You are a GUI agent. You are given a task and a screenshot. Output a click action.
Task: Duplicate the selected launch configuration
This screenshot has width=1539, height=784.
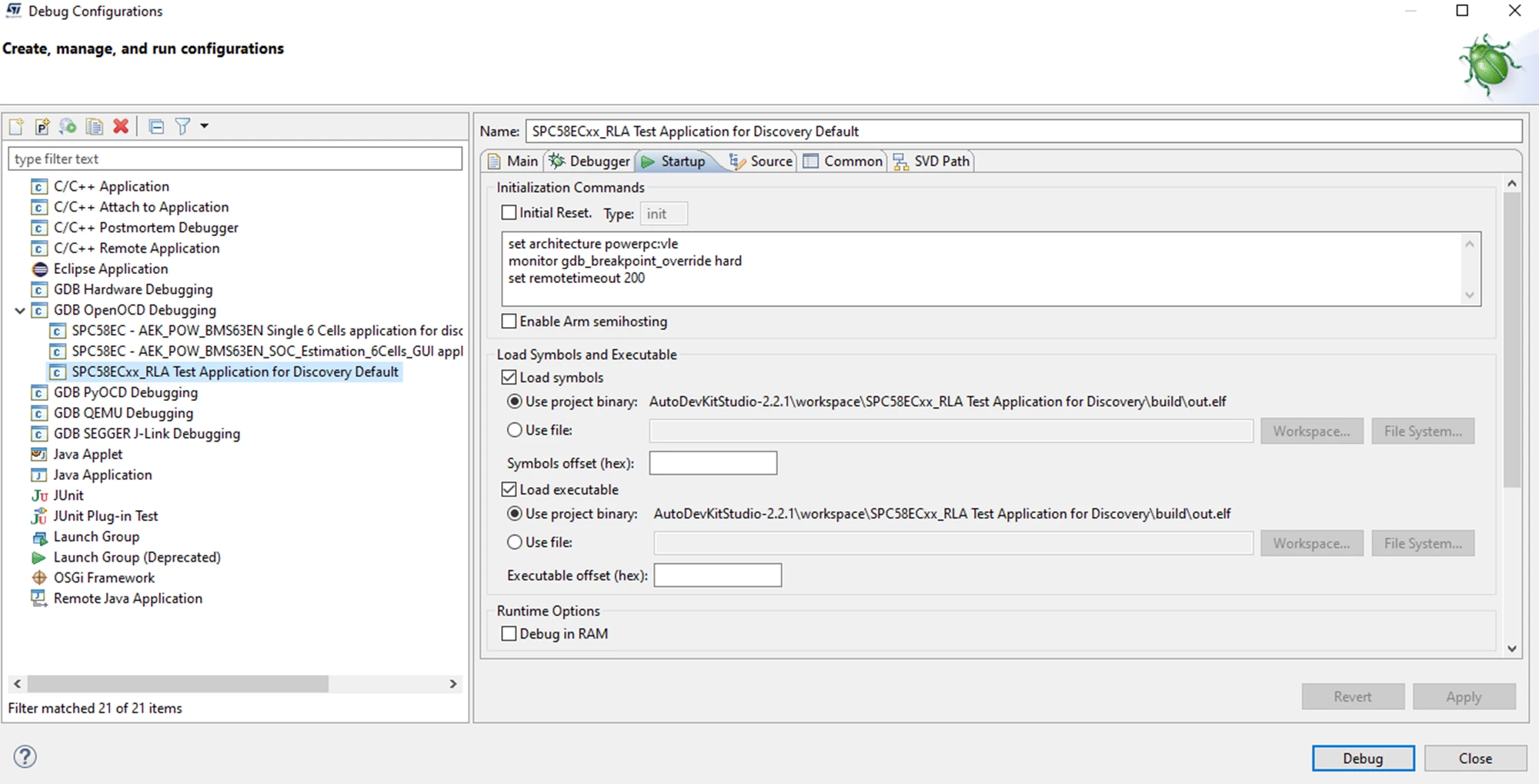(x=95, y=126)
